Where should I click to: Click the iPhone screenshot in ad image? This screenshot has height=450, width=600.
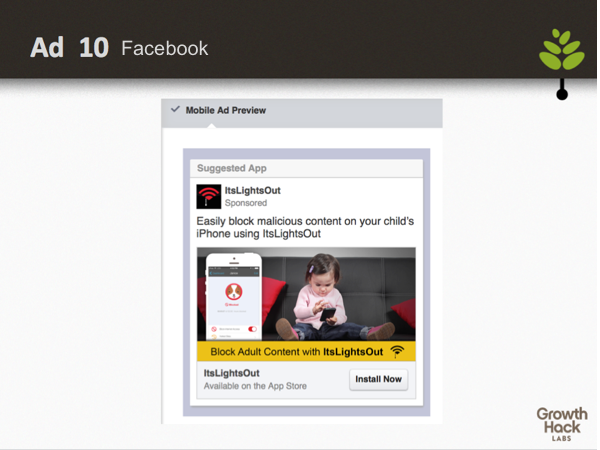pyautogui.click(x=234, y=297)
